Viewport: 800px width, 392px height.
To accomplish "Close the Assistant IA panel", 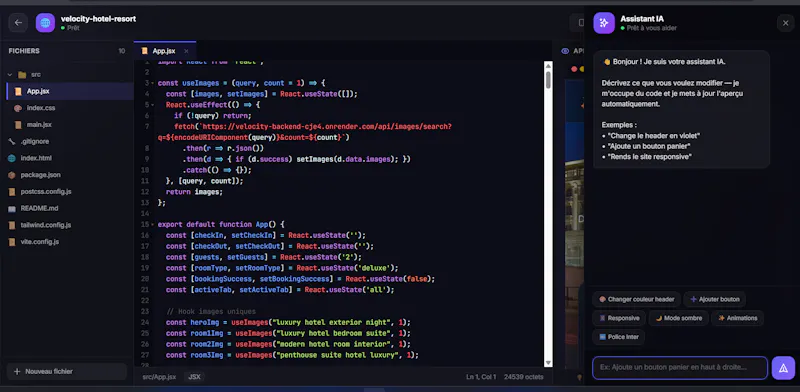I will pyautogui.click(x=785, y=23).
